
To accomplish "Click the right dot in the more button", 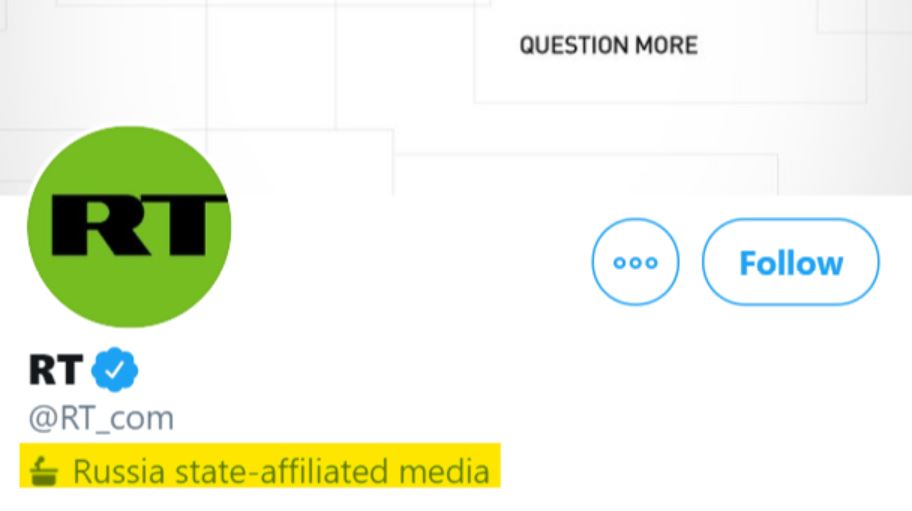I will click(x=651, y=263).
